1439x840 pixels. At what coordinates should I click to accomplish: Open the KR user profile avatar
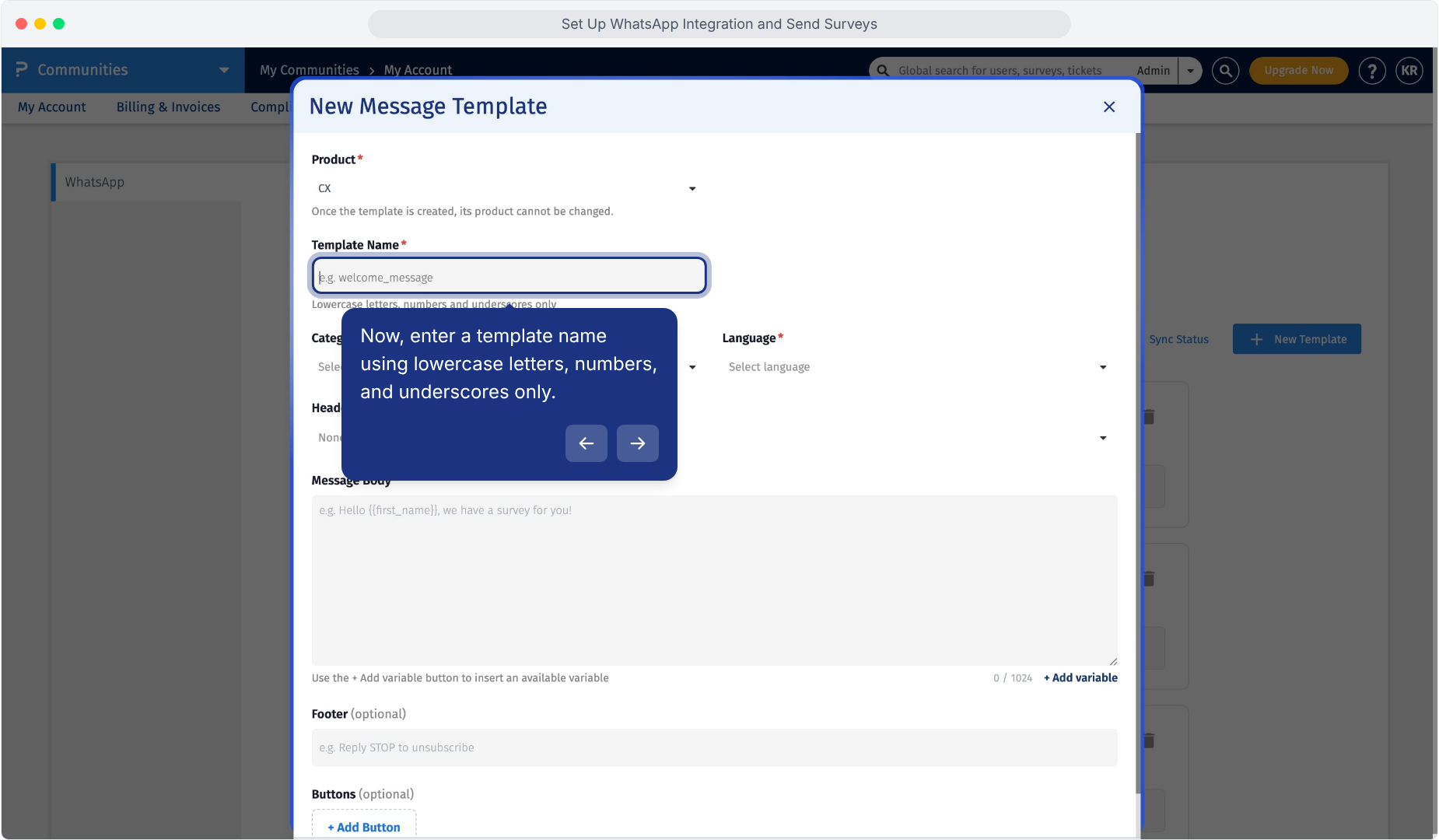tap(1409, 71)
